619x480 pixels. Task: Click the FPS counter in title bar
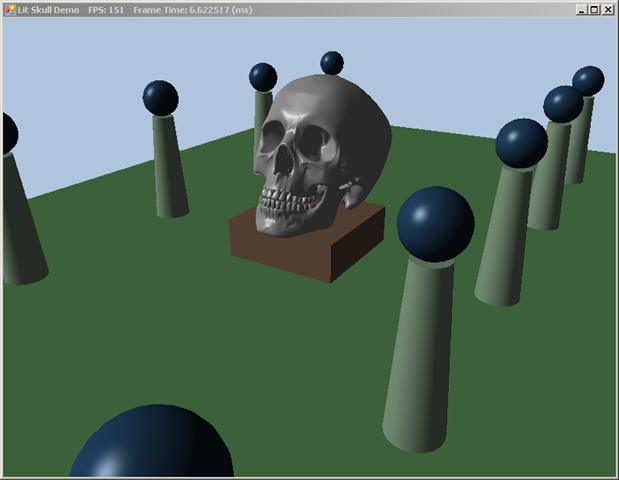(x=105, y=9)
